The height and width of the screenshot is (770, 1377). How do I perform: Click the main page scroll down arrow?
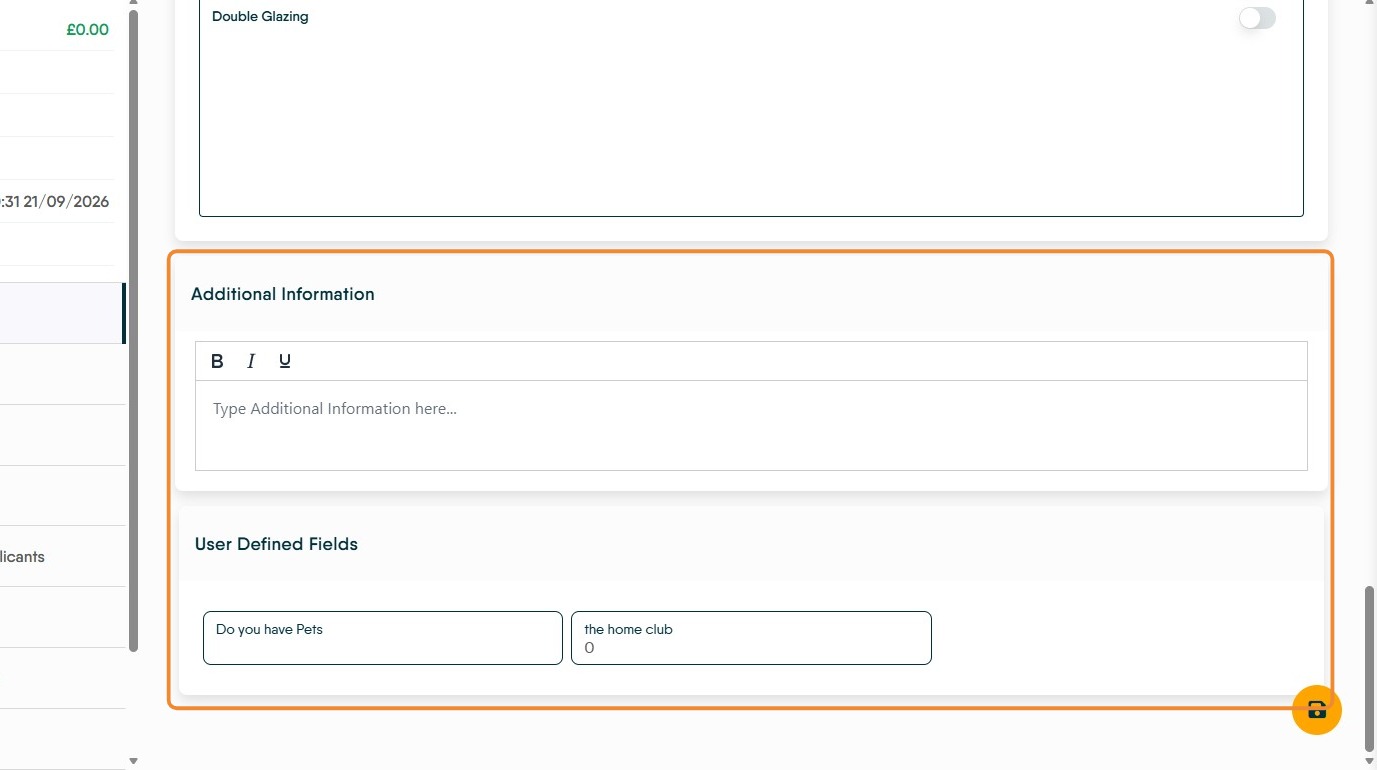point(1370,762)
